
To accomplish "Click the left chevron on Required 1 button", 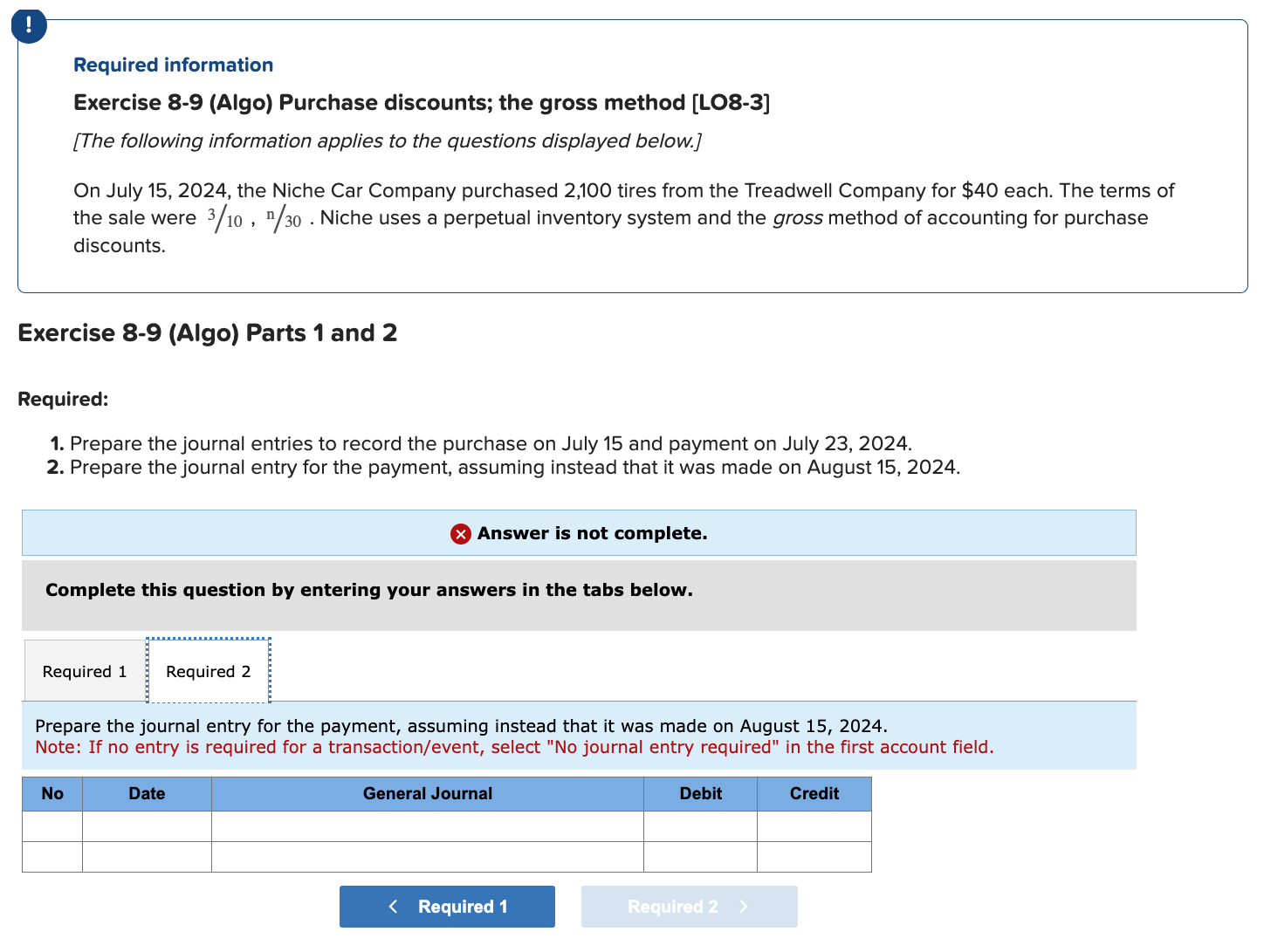I will coord(393,906).
